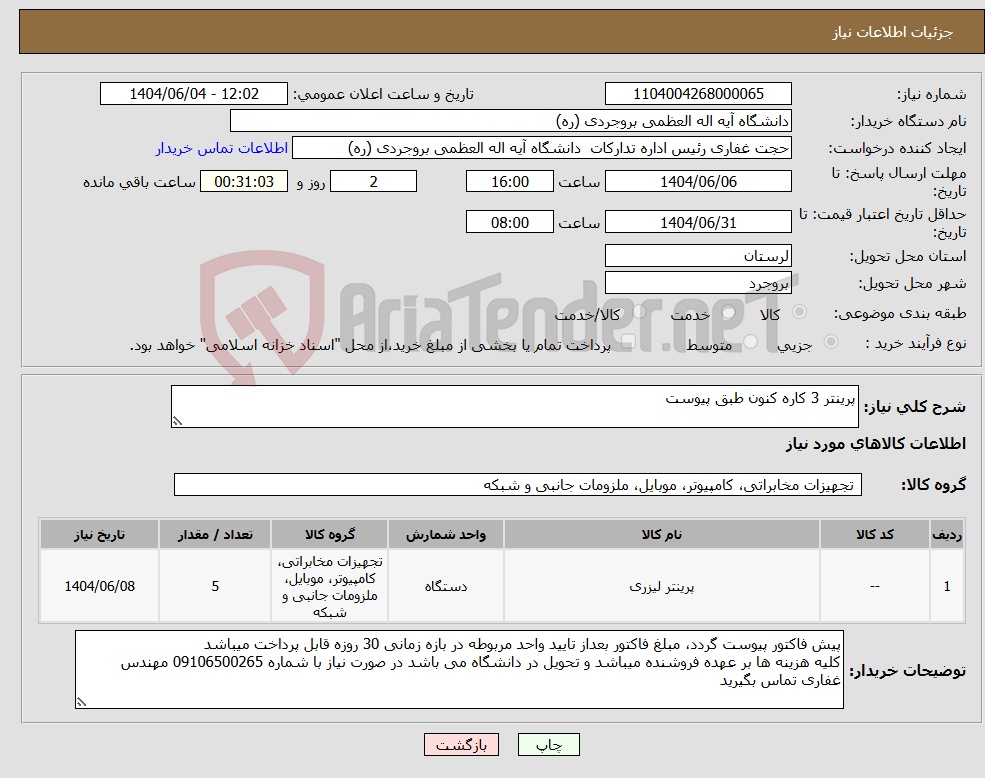Click the countdown timer showing 00:31:03
The height and width of the screenshot is (778, 985).
coord(244,181)
